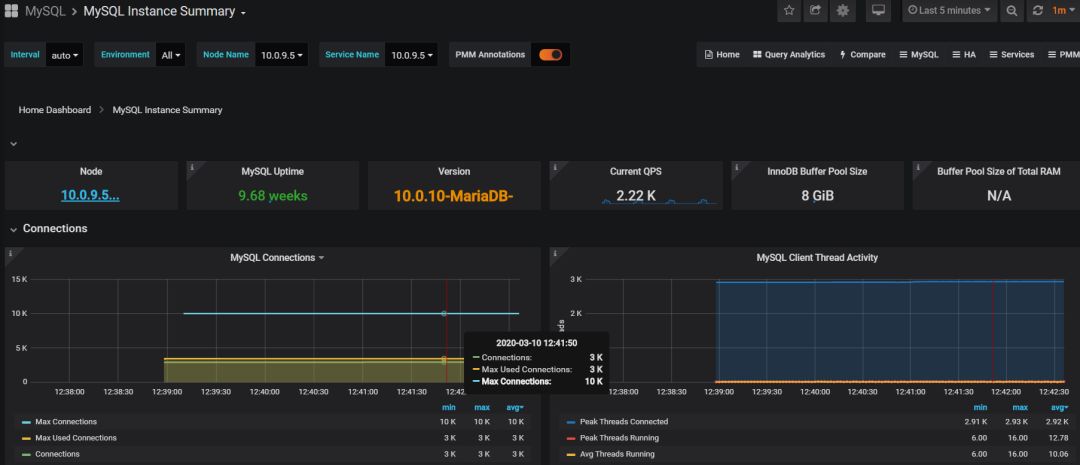The height and width of the screenshot is (465, 1080).
Task: Open the Query Analytics menu item
Action: coord(789,55)
